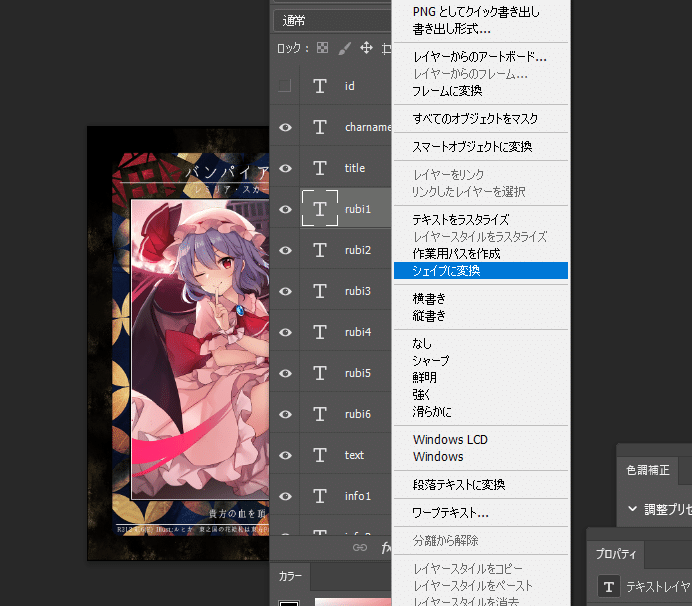Choose Windows LCD anti-alias
The height and width of the screenshot is (606, 692).
481,440
